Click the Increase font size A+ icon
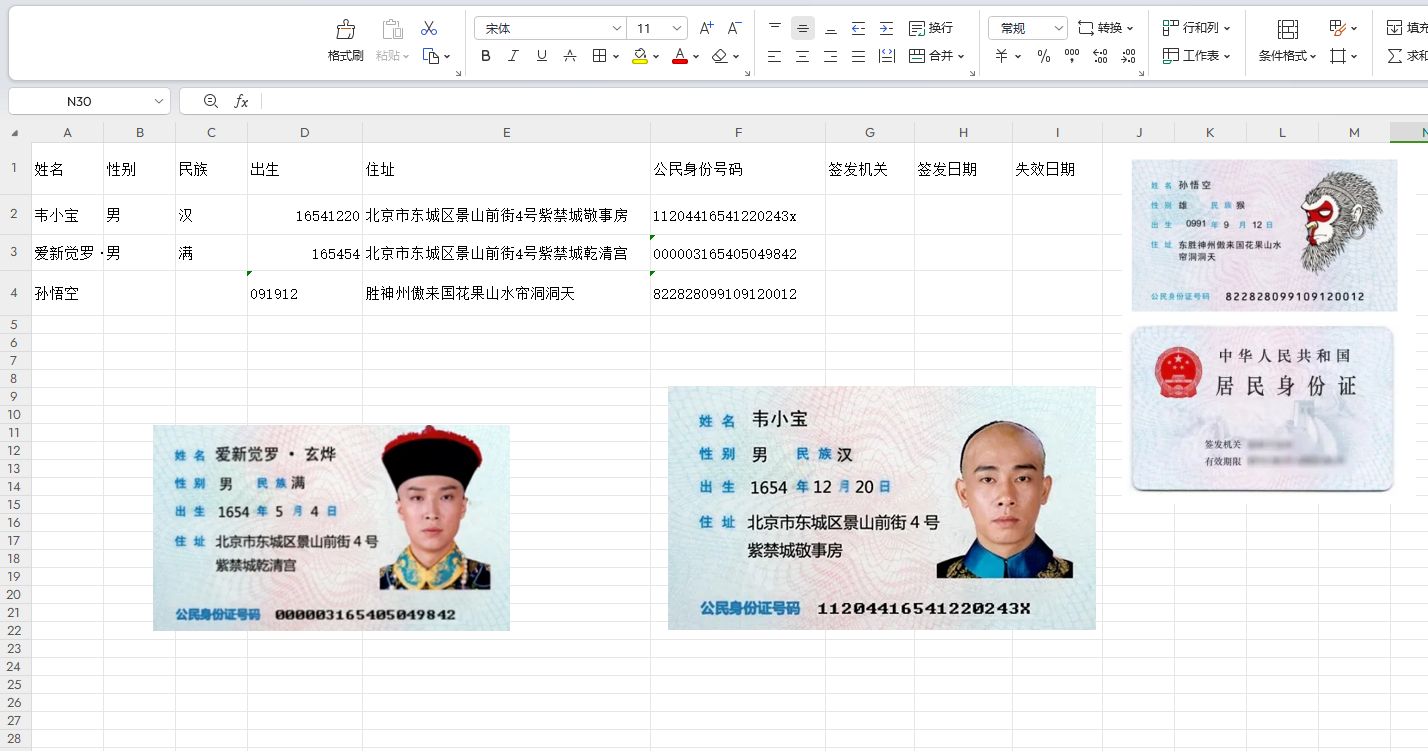Image resolution: width=1428 pixels, height=751 pixels. tap(706, 28)
